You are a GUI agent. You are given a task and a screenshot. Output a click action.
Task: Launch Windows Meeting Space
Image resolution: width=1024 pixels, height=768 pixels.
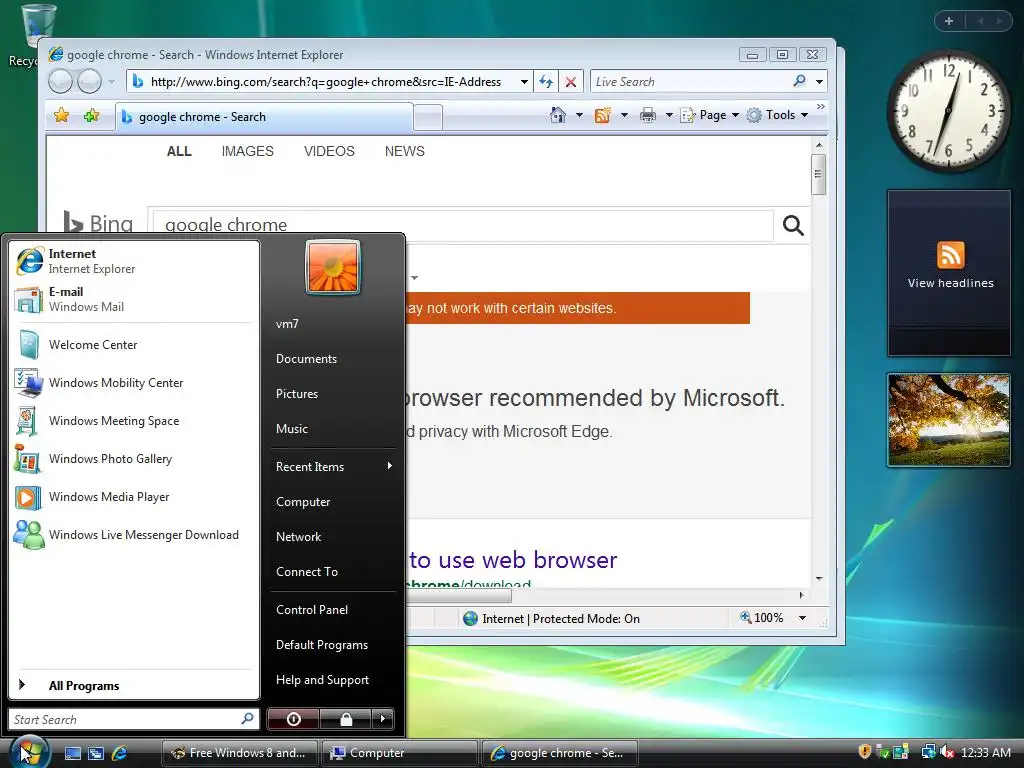pos(134,421)
